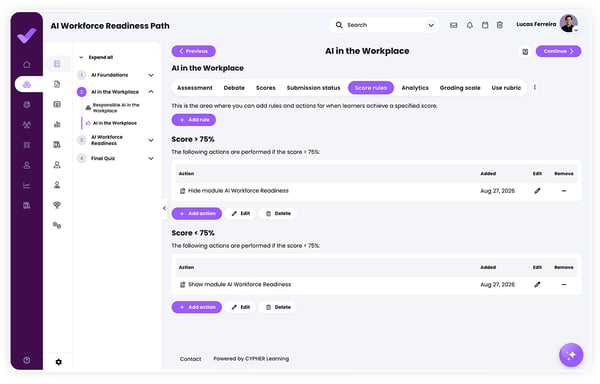Click the Hide module AI Workforce Readiness text

coord(238,191)
